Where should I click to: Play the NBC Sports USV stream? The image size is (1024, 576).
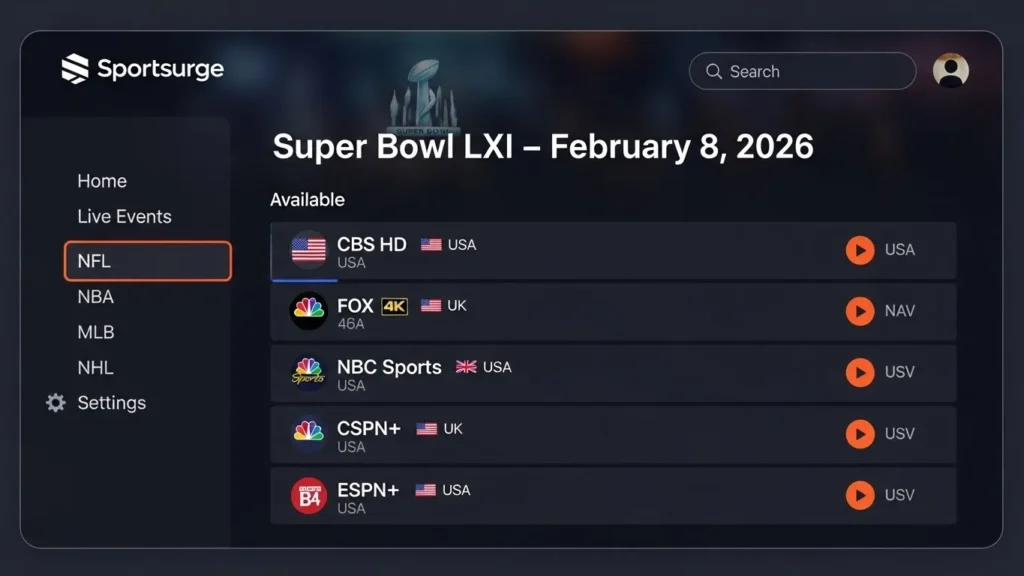(861, 373)
